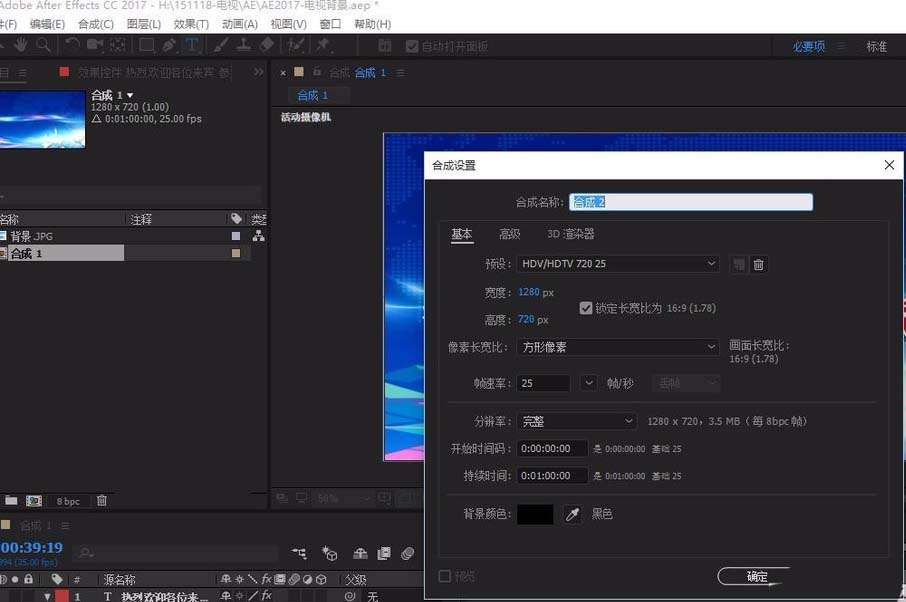Toggle 锁定长宽比为 16:9 checkbox
The width and height of the screenshot is (906, 602).
click(587, 308)
